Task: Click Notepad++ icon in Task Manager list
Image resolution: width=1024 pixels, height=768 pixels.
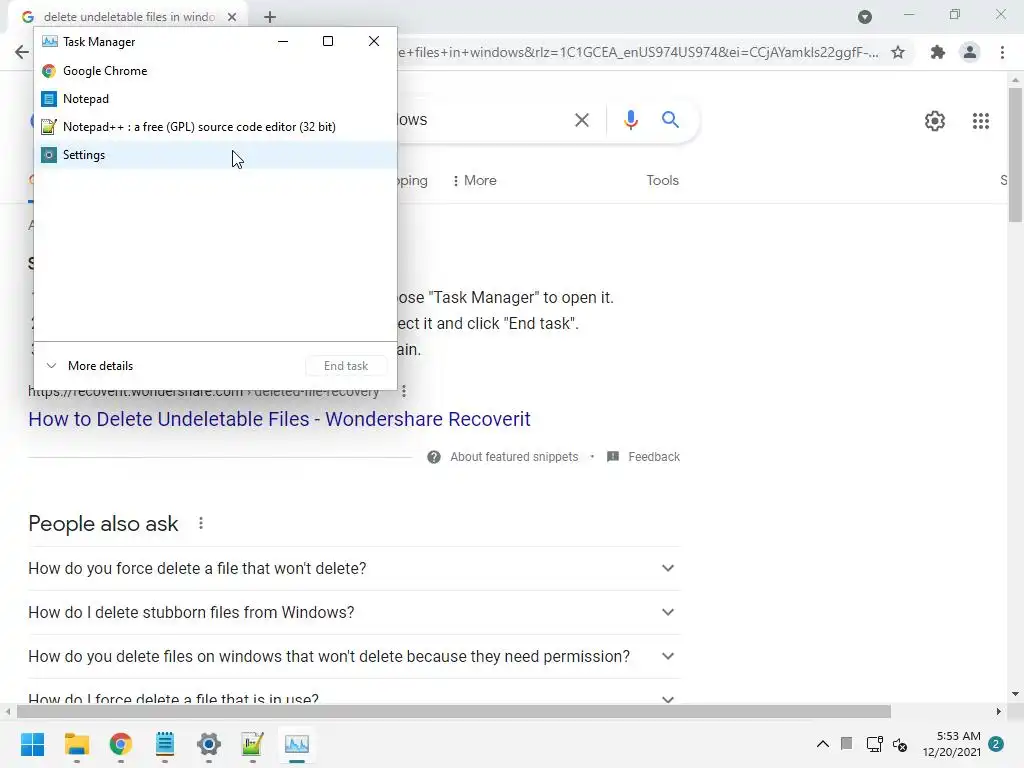Action: [x=49, y=127]
